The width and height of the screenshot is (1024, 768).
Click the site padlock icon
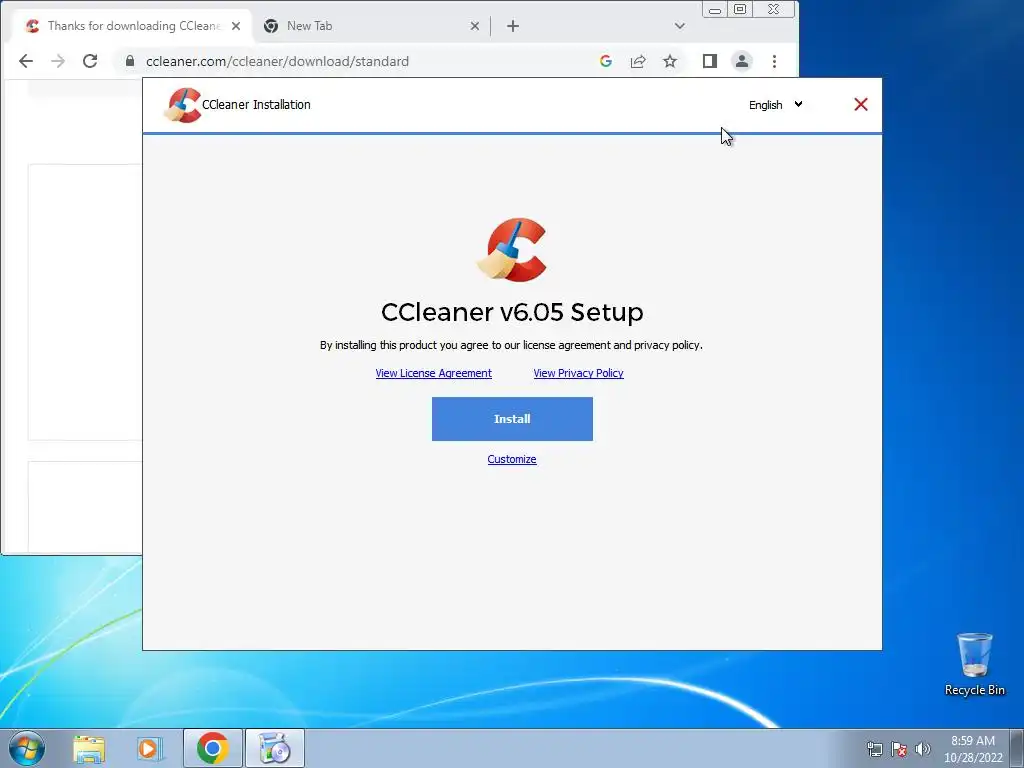pyautogui.click(x=130, y=61)
